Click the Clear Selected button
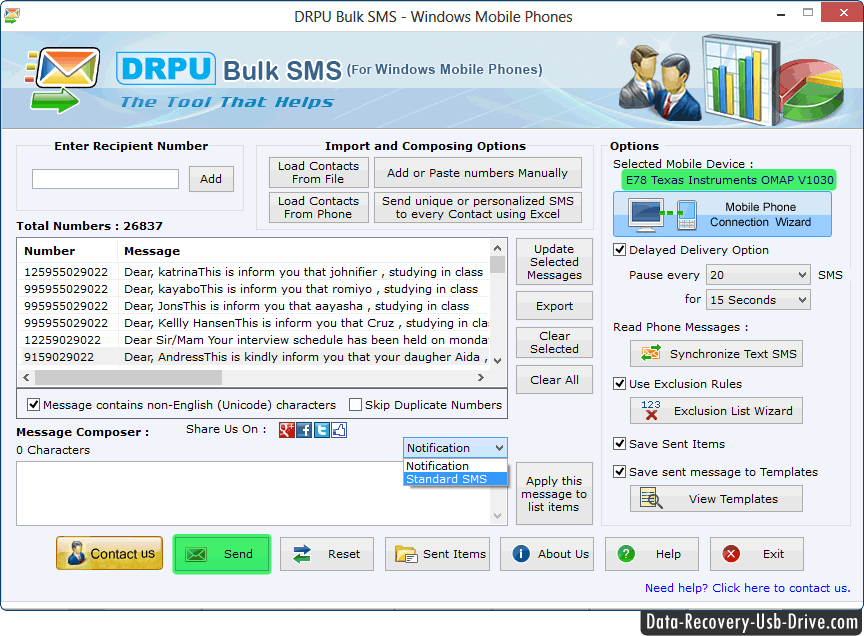864x636 pixels. point(554,342)
